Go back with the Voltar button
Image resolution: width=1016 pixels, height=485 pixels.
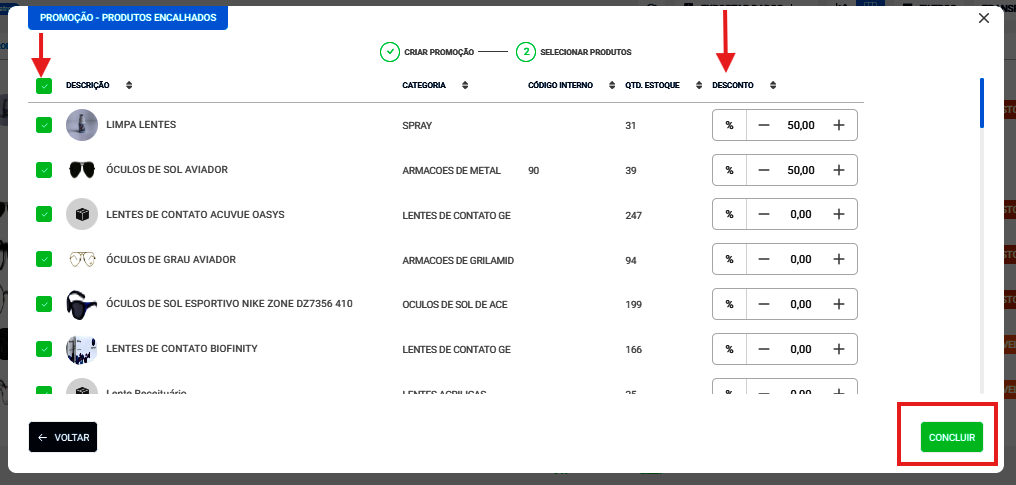(x=63, y=437)
